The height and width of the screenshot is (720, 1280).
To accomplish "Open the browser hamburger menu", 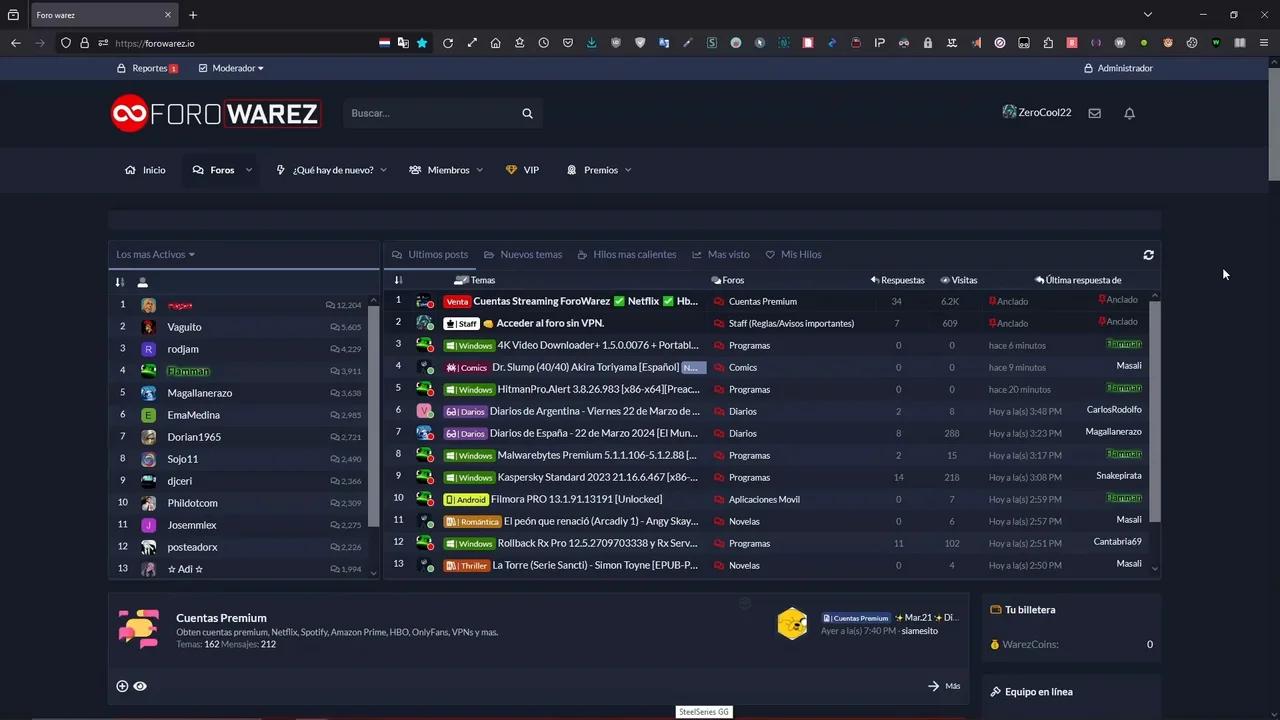I will point(1265,43).
